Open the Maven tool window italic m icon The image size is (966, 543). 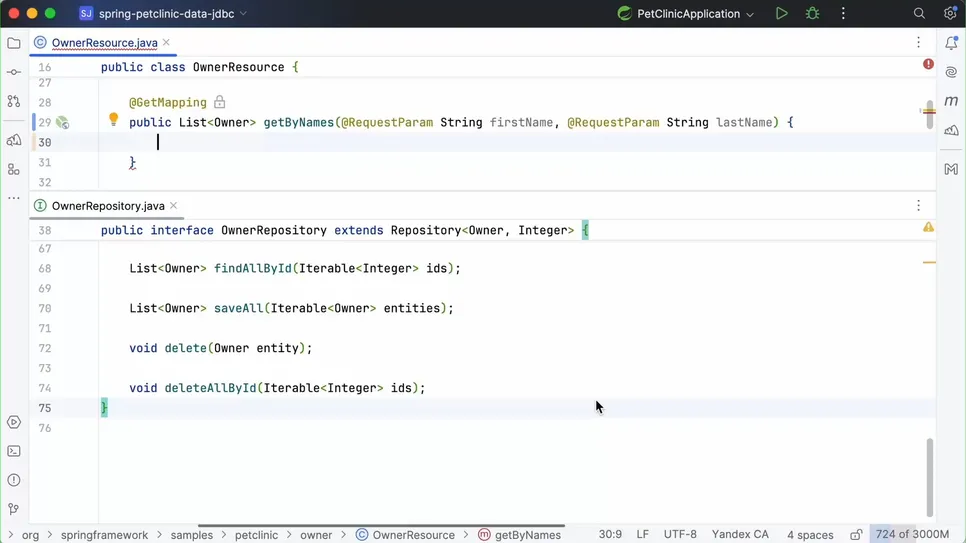click(951, 101)
